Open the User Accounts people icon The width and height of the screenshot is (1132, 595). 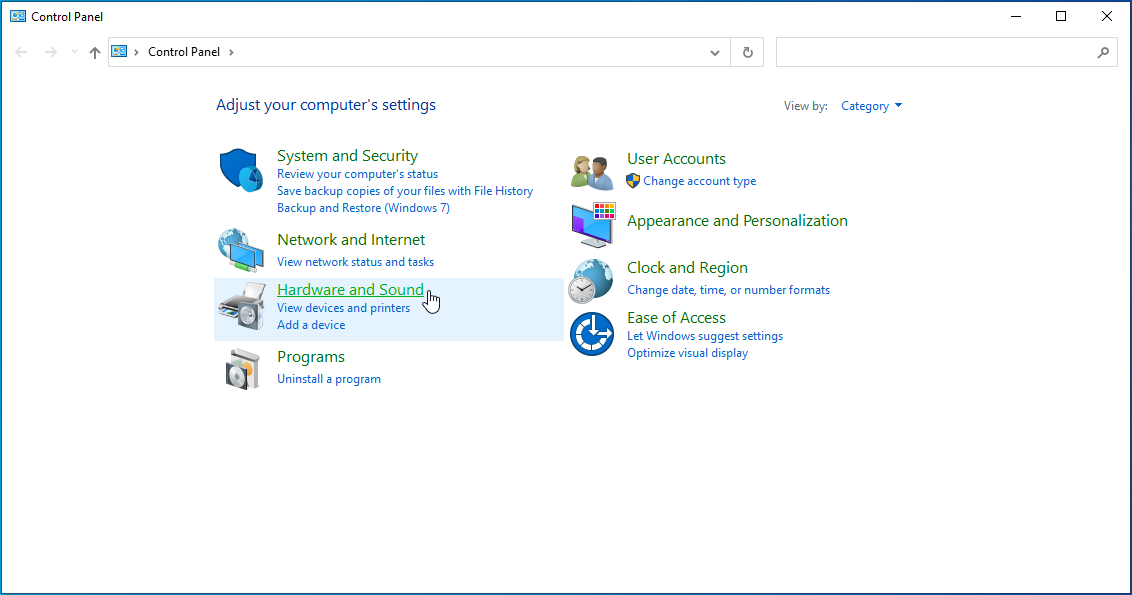pyautogui.click(x=591, y=171)
